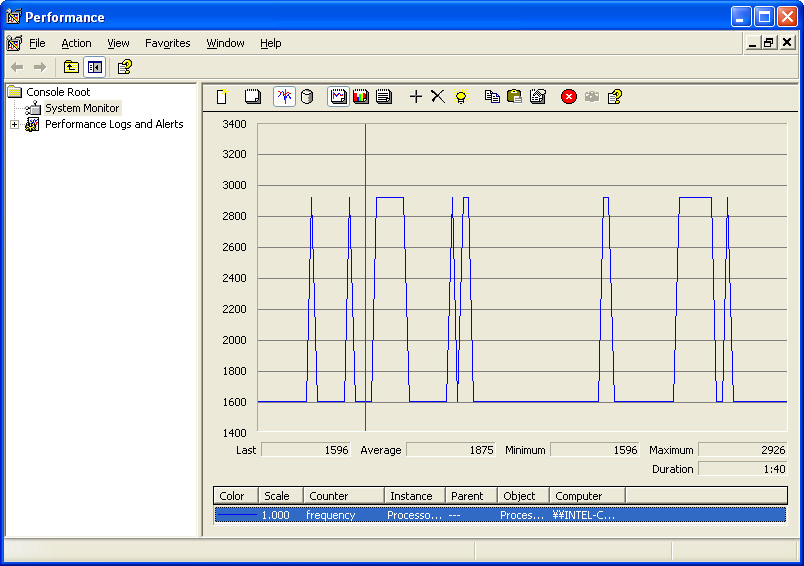Open System Monitor Properties icon
804x566 pixels.
[x=538, y=97]
